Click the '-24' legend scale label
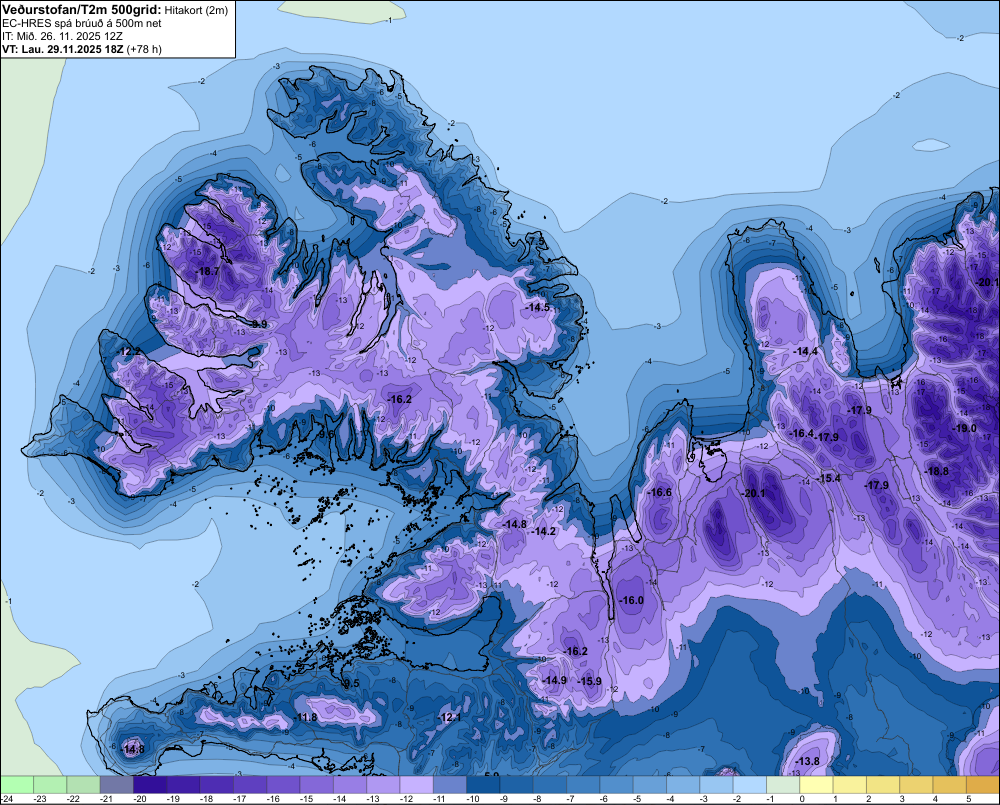The image size is (1000, 805). 6,799
